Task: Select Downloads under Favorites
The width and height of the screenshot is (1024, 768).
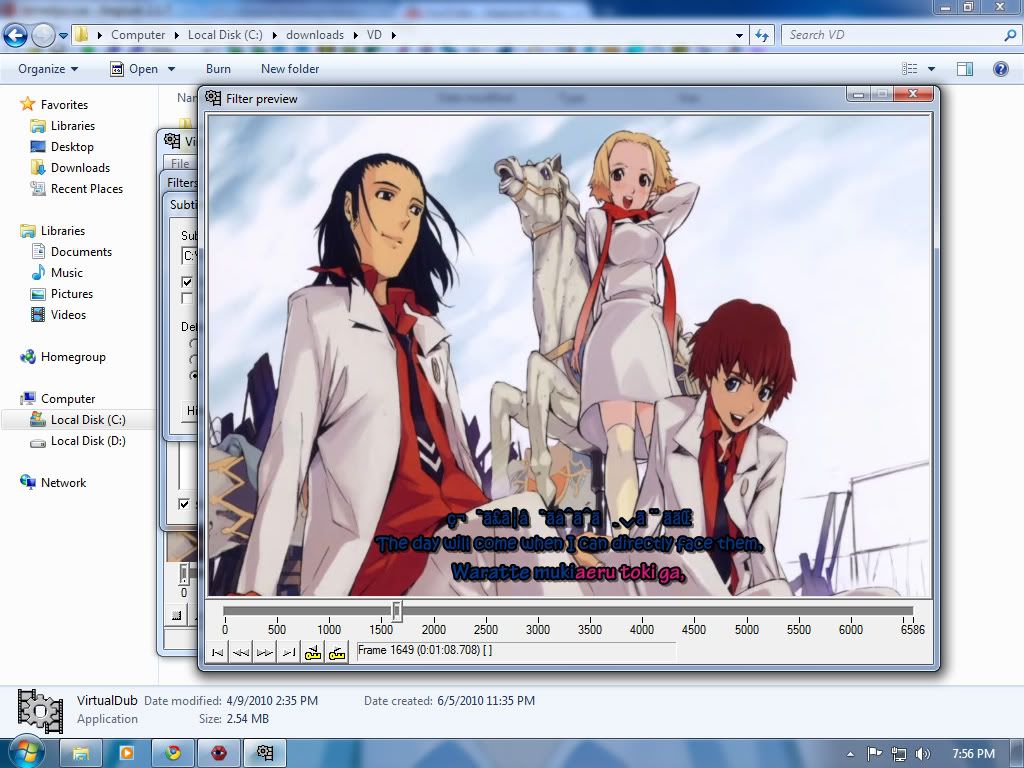Action: [80, 168]
